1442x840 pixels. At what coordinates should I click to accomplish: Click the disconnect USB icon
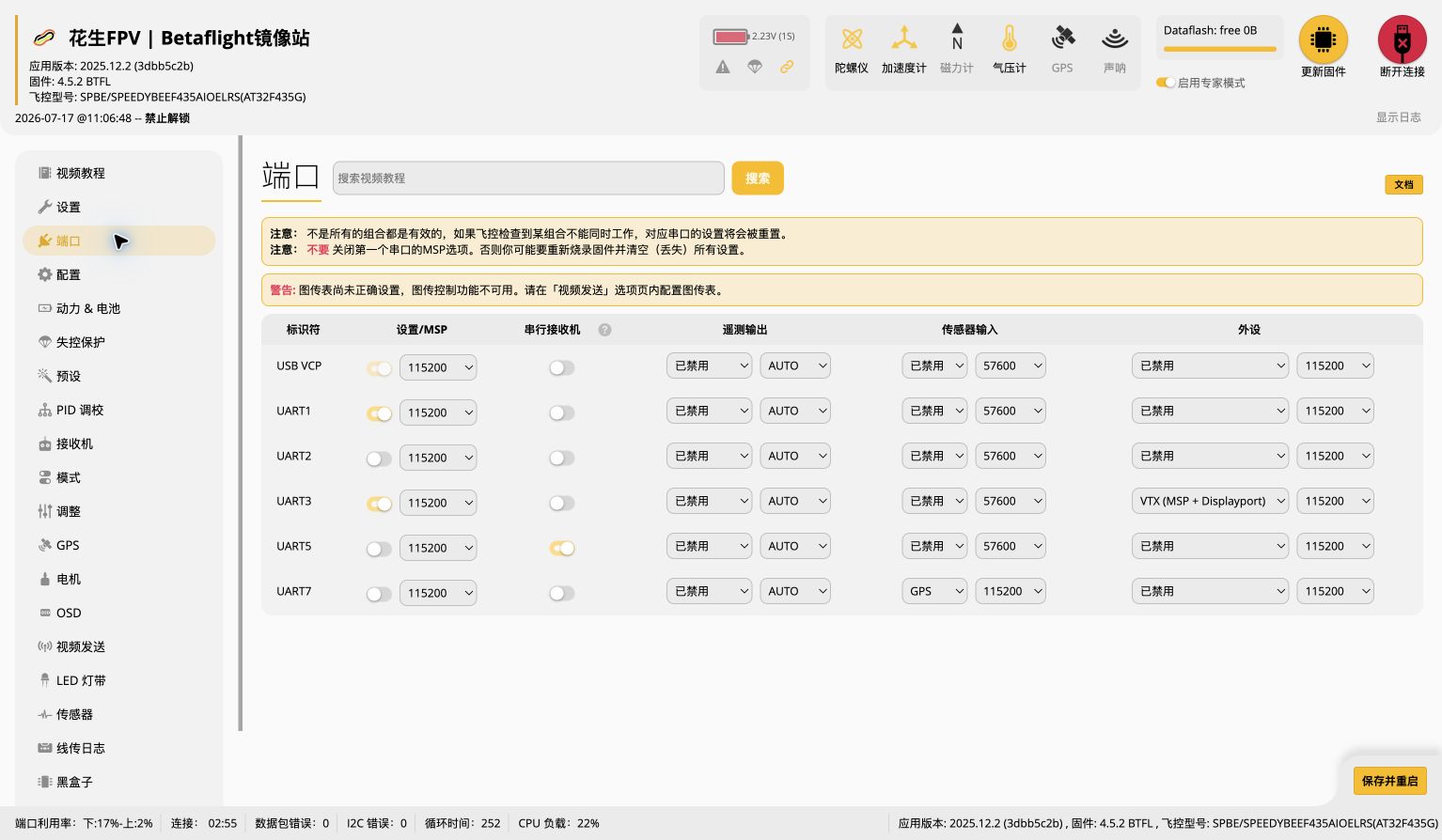point(1402,40)
